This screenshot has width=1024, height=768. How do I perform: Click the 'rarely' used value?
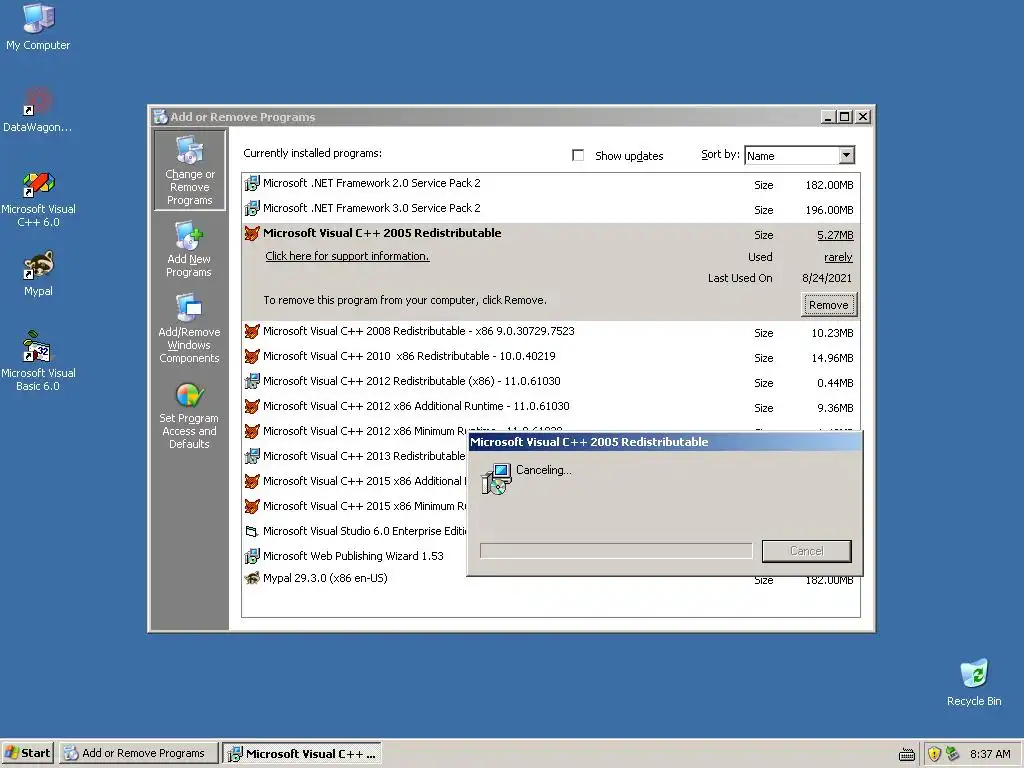pos(838,257)
